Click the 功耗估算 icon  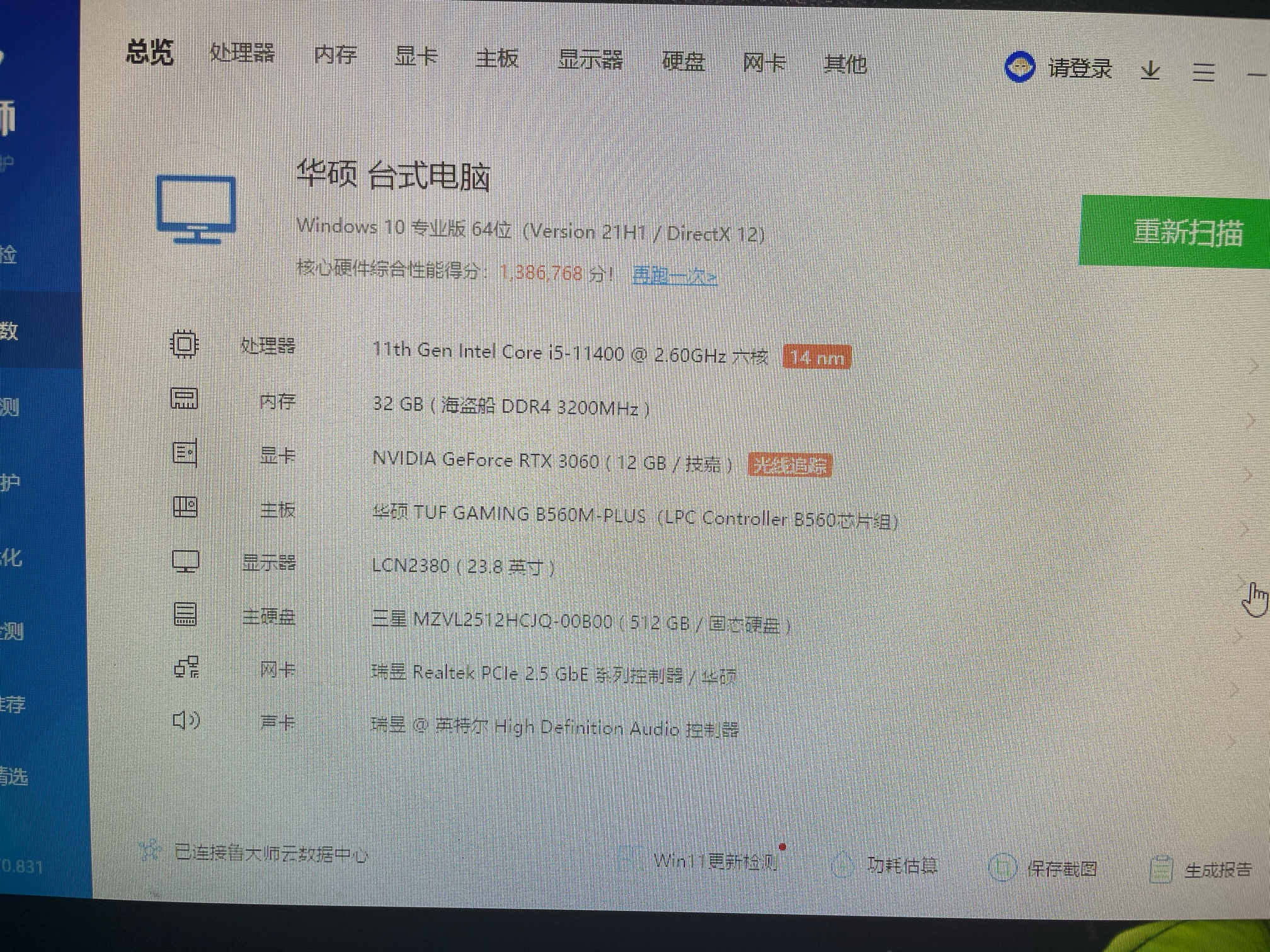[843, 864]
